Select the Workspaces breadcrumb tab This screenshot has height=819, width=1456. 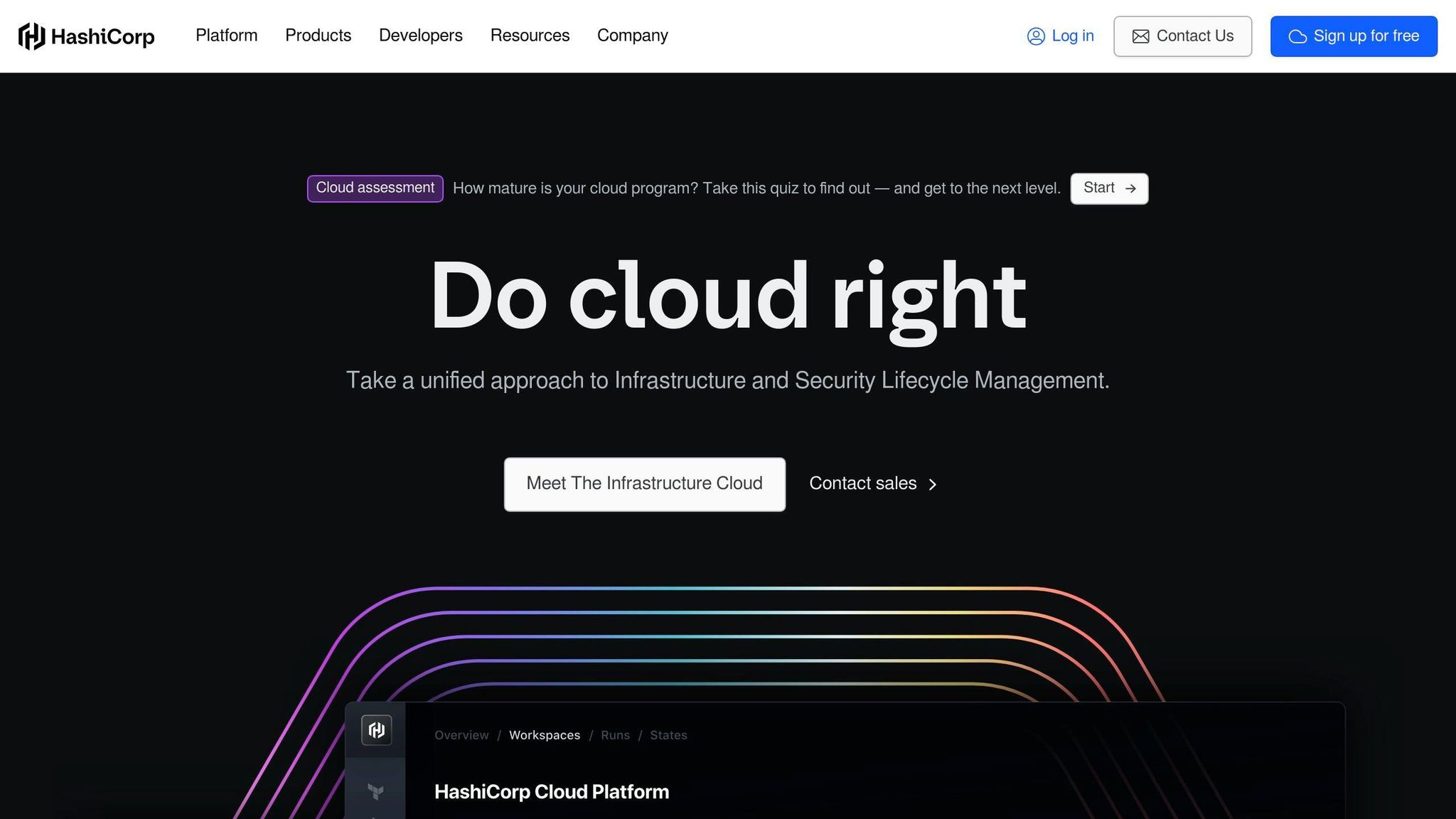coord(544,735)
